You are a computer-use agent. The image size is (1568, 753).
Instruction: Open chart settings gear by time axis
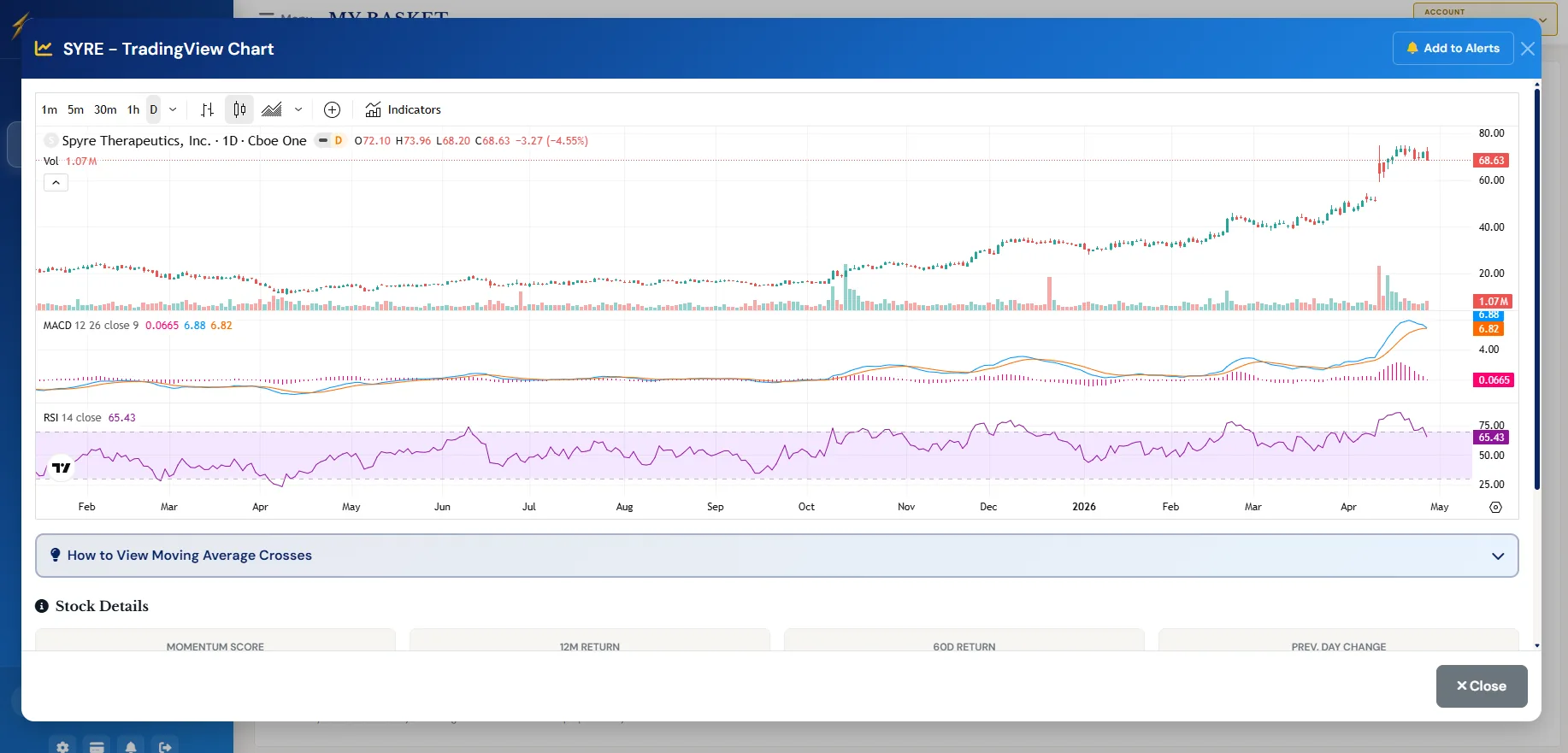tap(1495, 507)
